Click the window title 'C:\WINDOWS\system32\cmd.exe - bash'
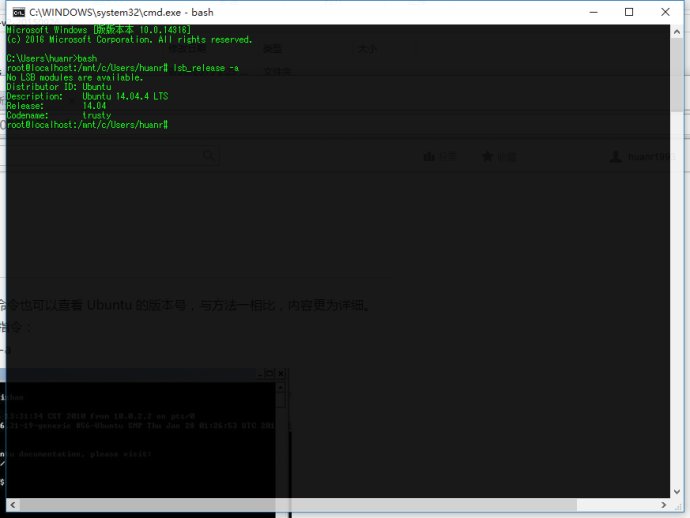Viewport: 690px width, 518px height. tap(121, 12)
